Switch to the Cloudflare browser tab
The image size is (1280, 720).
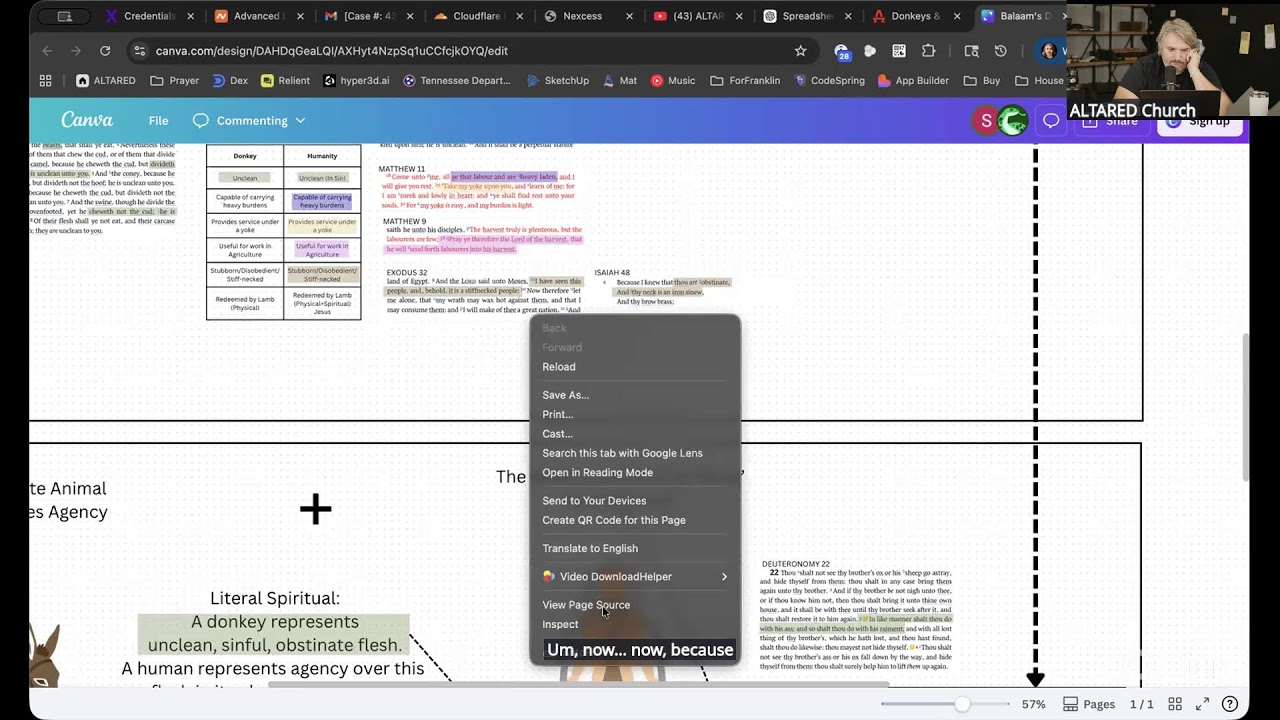pyautogui.click(x=469, y=16)
